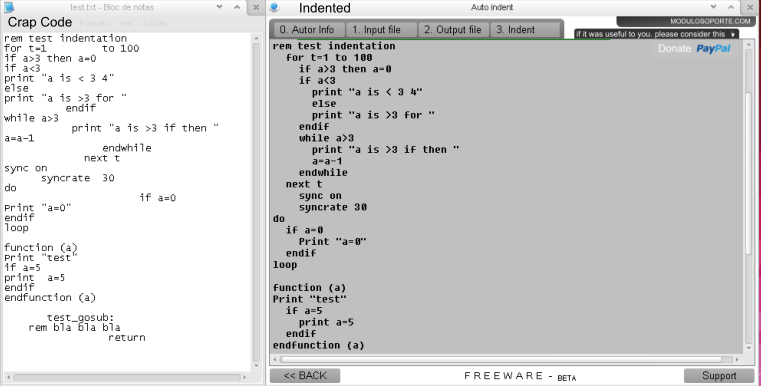Click the Notepad window icon in title bar
This screenshot has width=761, height=386.
(9, 7)
